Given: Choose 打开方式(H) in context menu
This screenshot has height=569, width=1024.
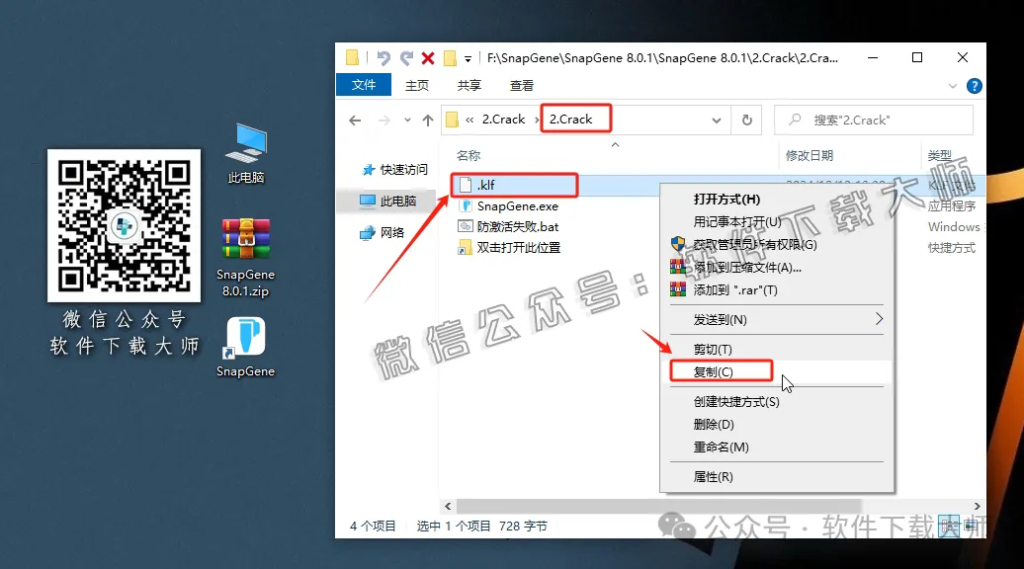Looking at the screenshot, I should 726,199.
